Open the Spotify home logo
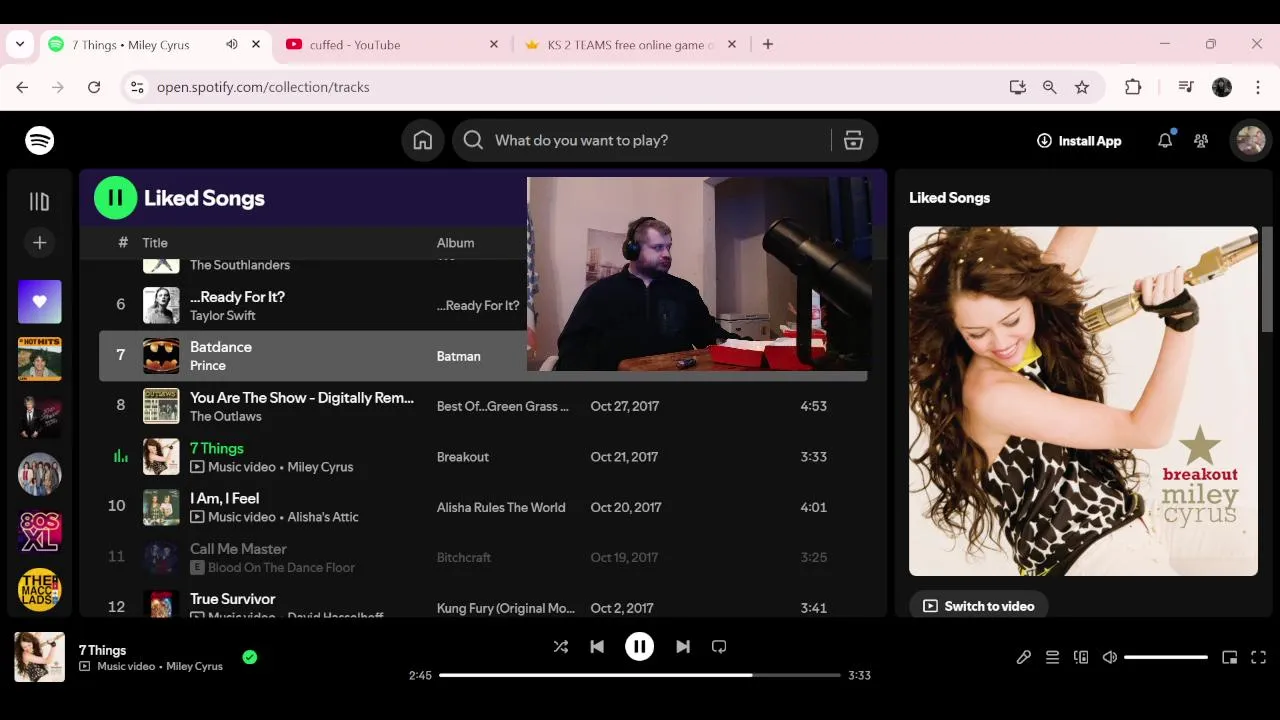This screenshot has height=720, width=1280. (x=40, y=141)
